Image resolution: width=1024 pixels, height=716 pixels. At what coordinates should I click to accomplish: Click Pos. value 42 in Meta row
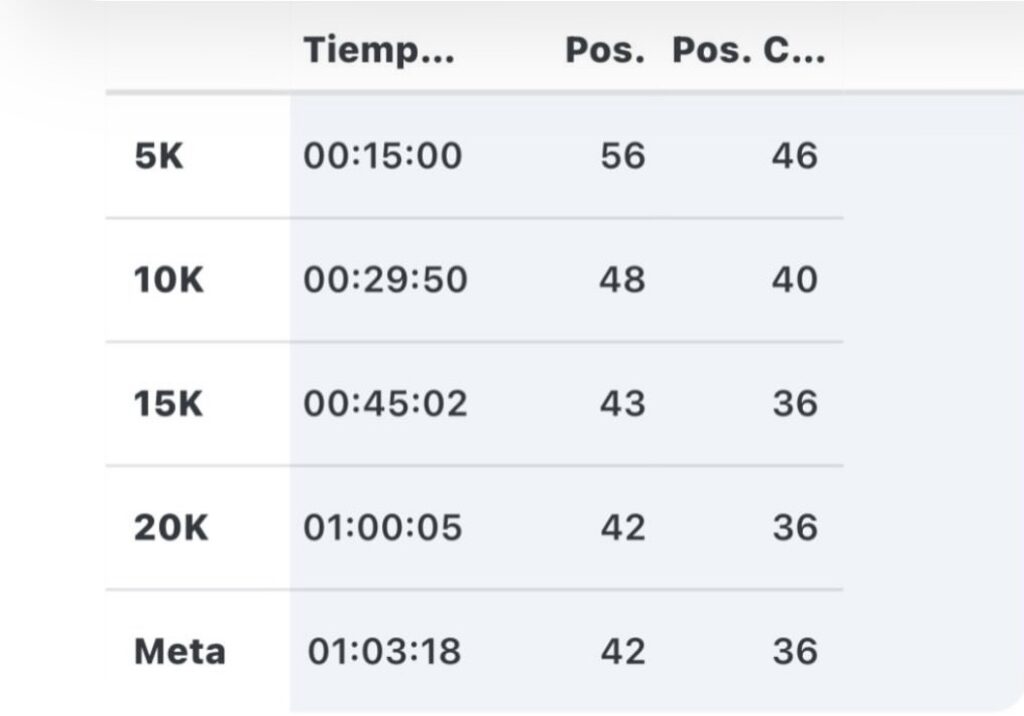coord(622,652)
